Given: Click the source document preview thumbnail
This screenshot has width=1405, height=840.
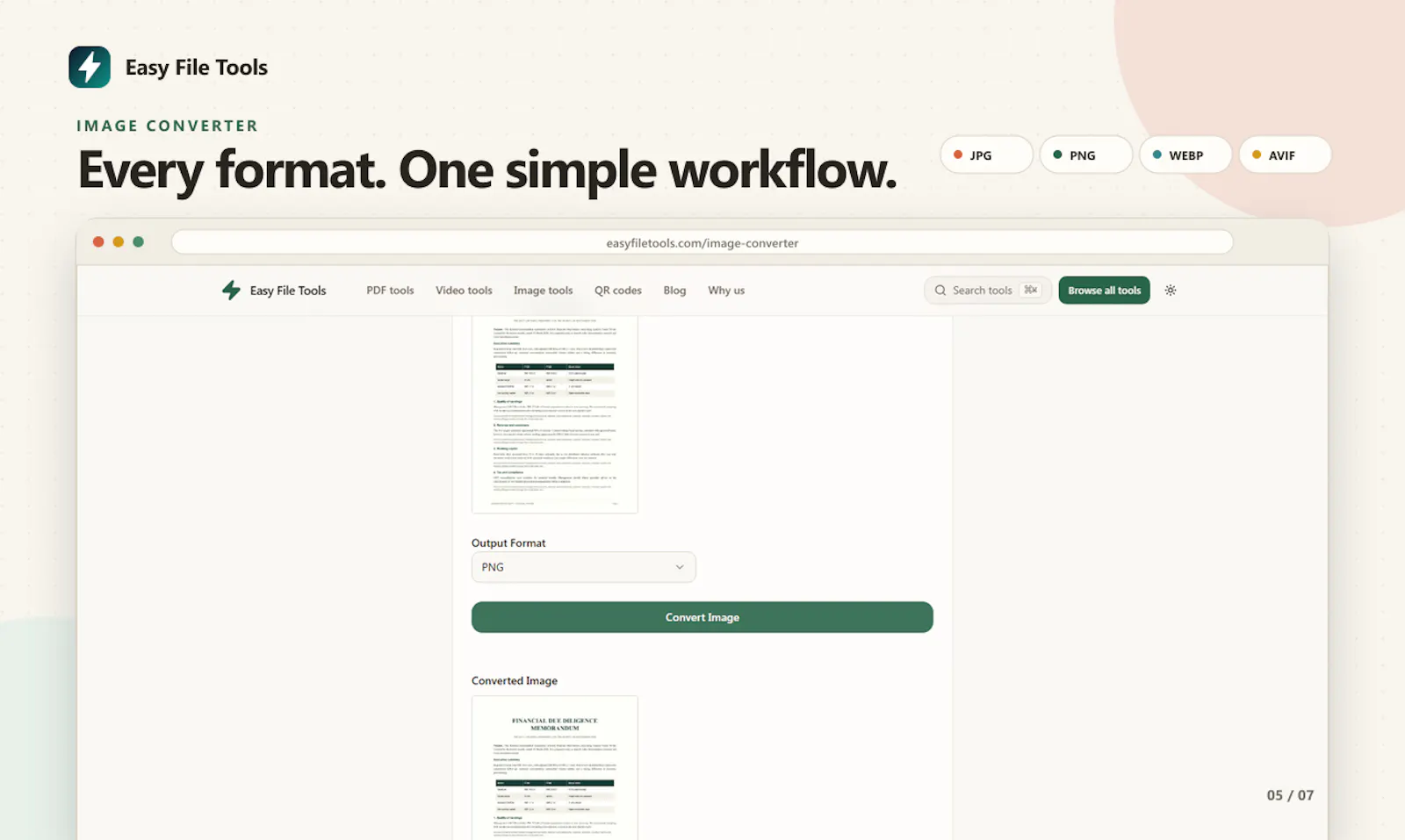Looking at the screenshot, I should (x=555, y=414).
